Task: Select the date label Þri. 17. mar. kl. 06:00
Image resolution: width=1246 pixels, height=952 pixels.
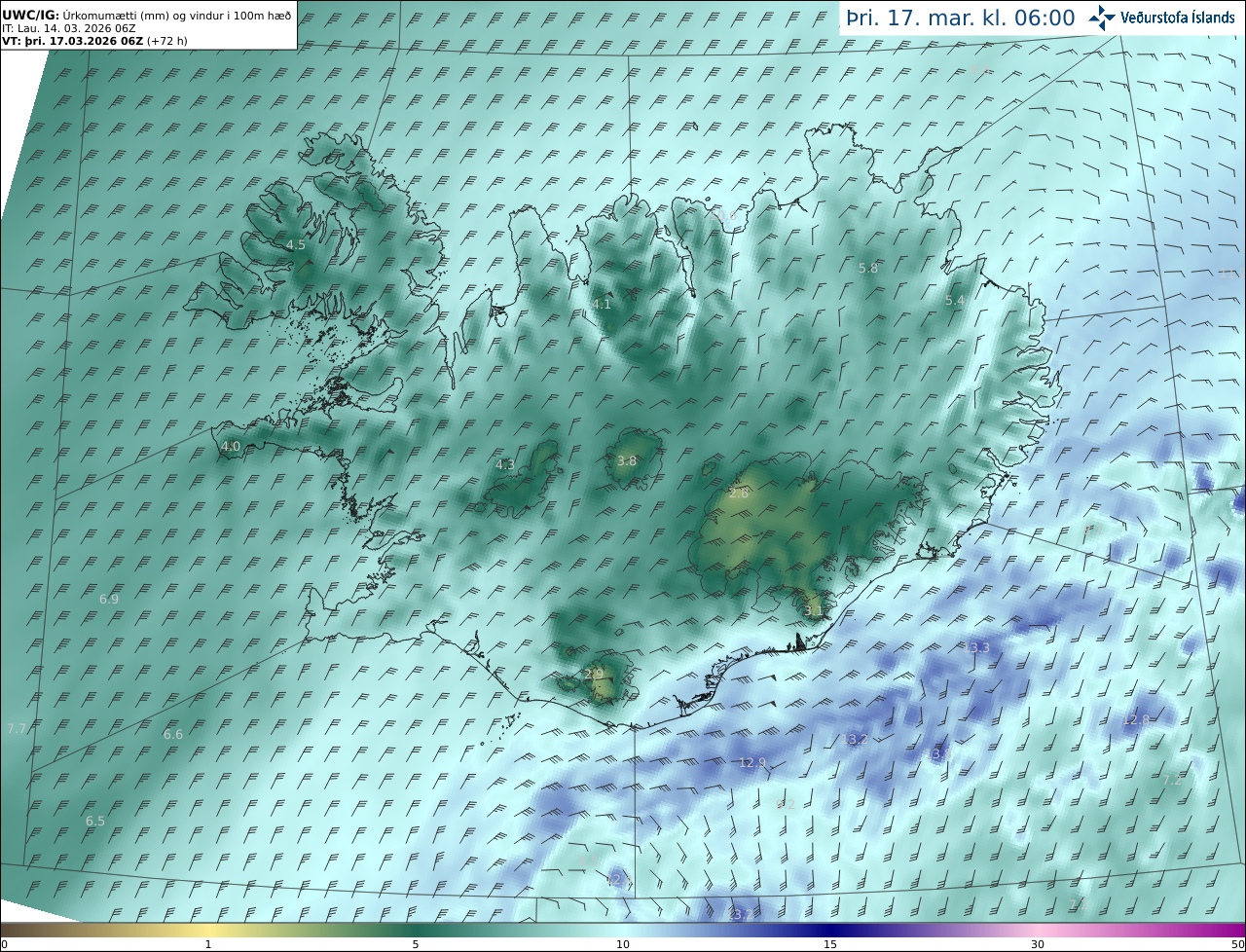Action: coord(961,18)
